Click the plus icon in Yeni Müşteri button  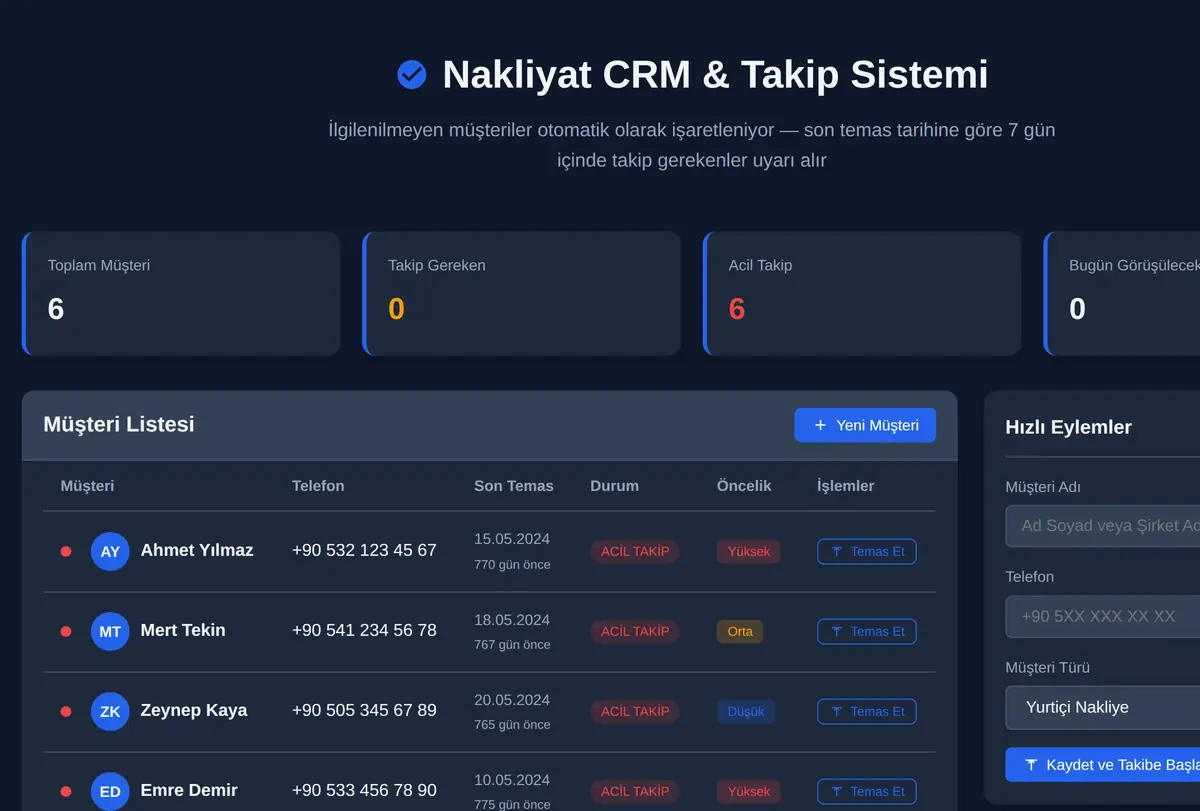(x=820, y=425)
